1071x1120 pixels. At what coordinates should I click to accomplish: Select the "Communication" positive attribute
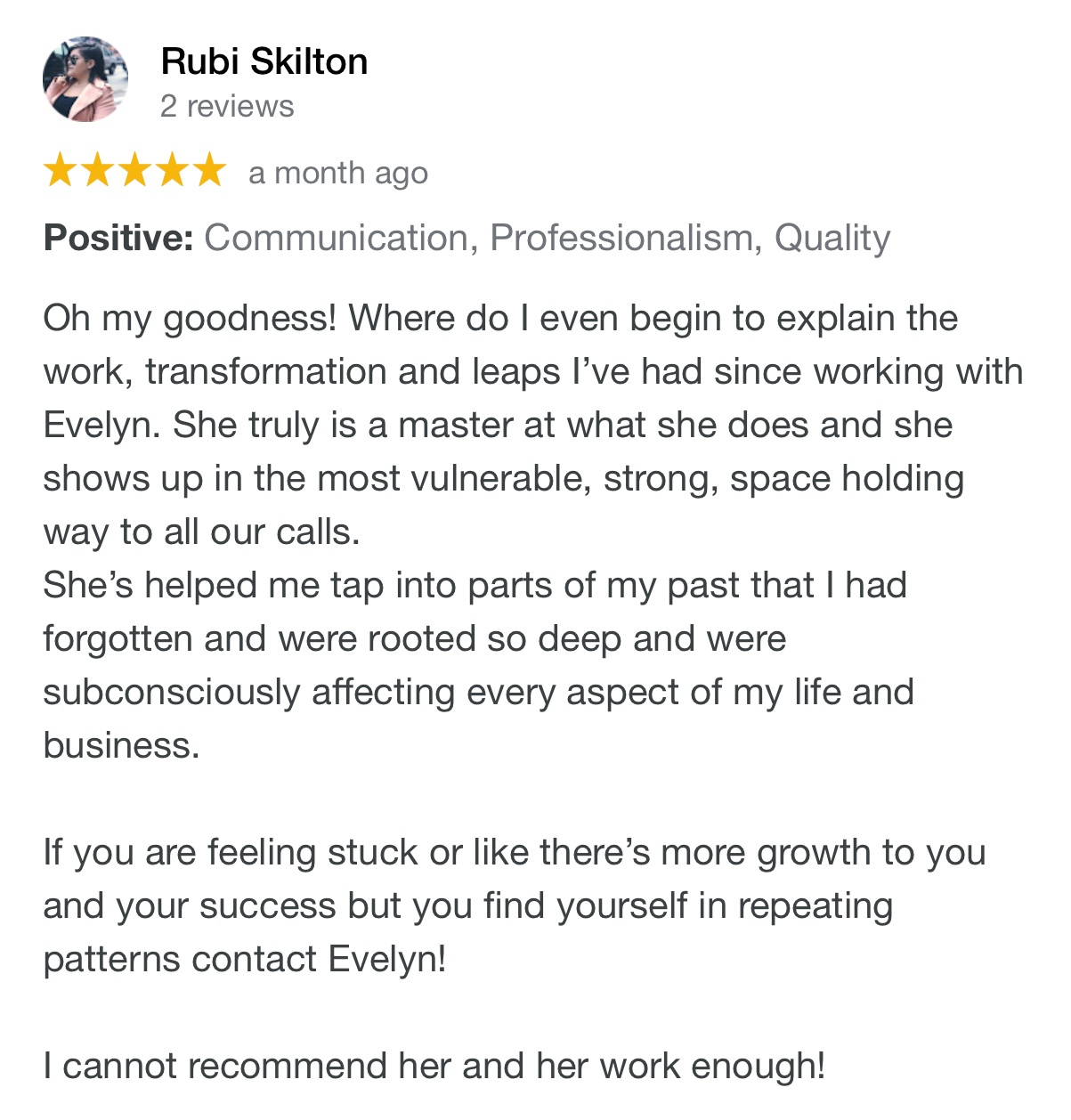(337, 238)
